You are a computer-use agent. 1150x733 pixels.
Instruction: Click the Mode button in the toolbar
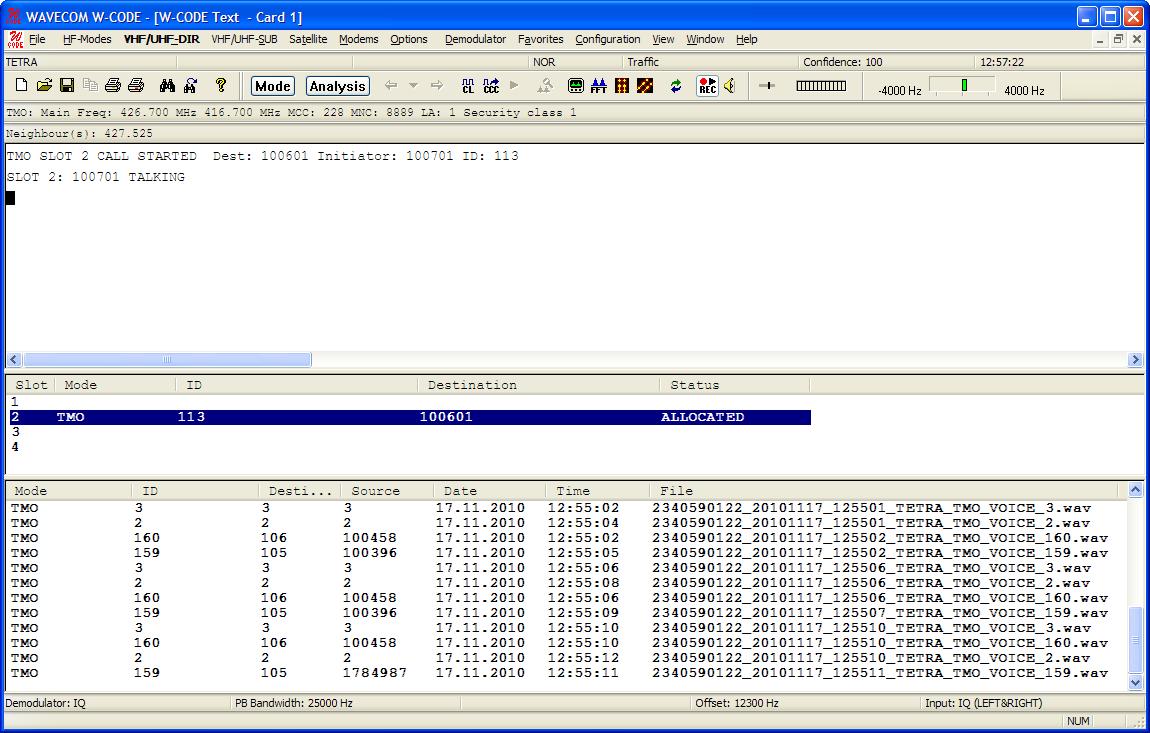pos(273,86)
